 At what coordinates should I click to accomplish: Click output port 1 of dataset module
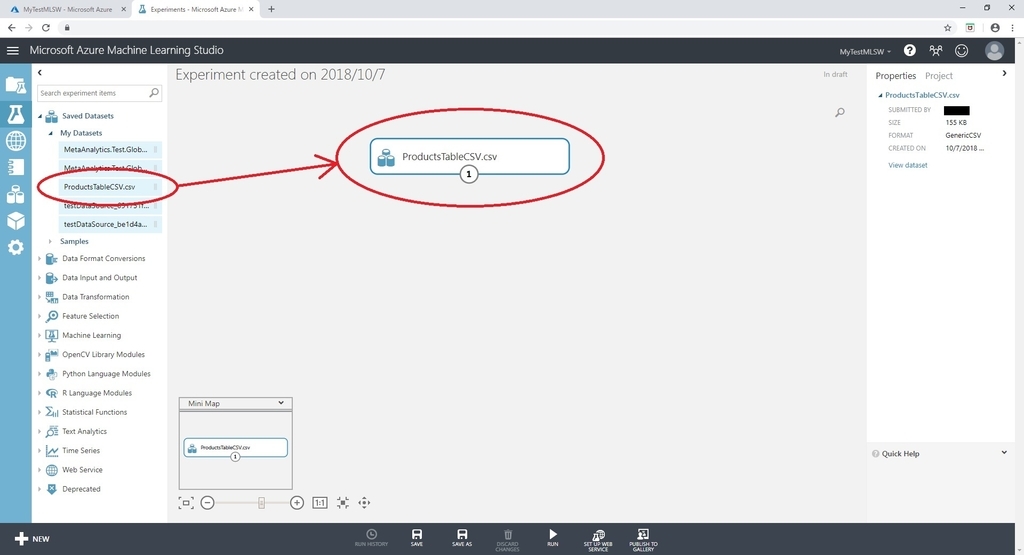coord(468,174)
